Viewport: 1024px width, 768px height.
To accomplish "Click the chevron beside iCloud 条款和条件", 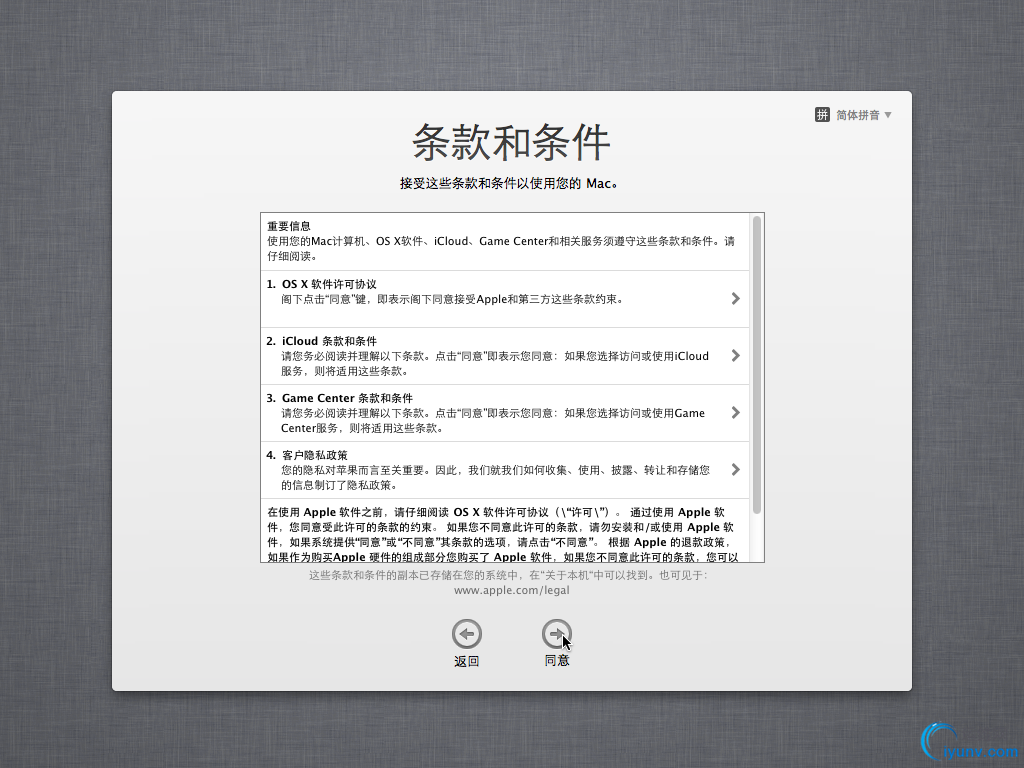I will click(735, 355).
